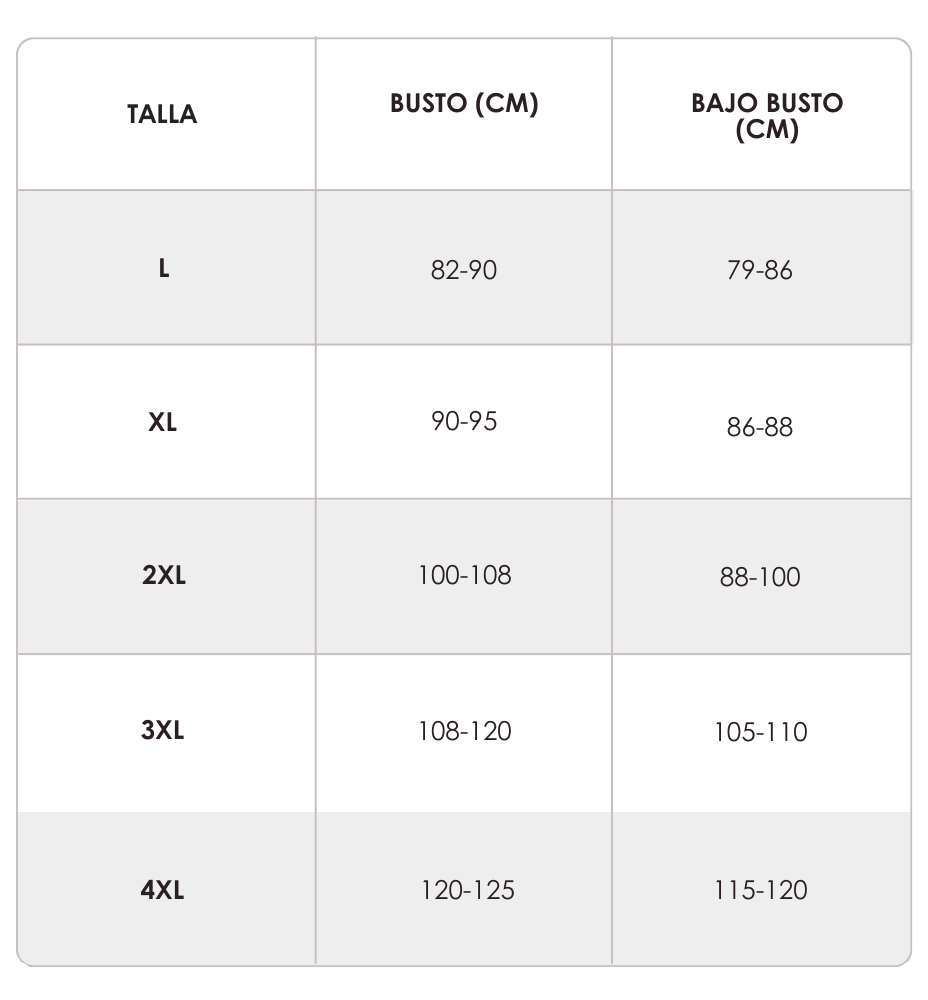
Task: Click the 90-95 bust value
Action: (464, 421)
